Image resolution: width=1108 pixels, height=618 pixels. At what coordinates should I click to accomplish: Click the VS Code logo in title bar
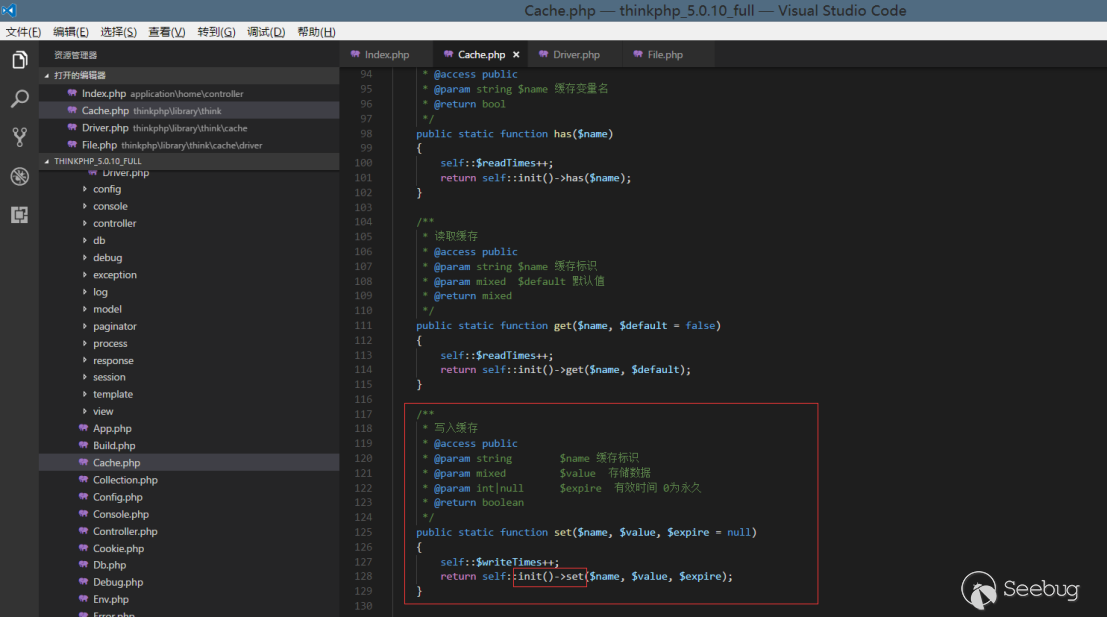8,10
